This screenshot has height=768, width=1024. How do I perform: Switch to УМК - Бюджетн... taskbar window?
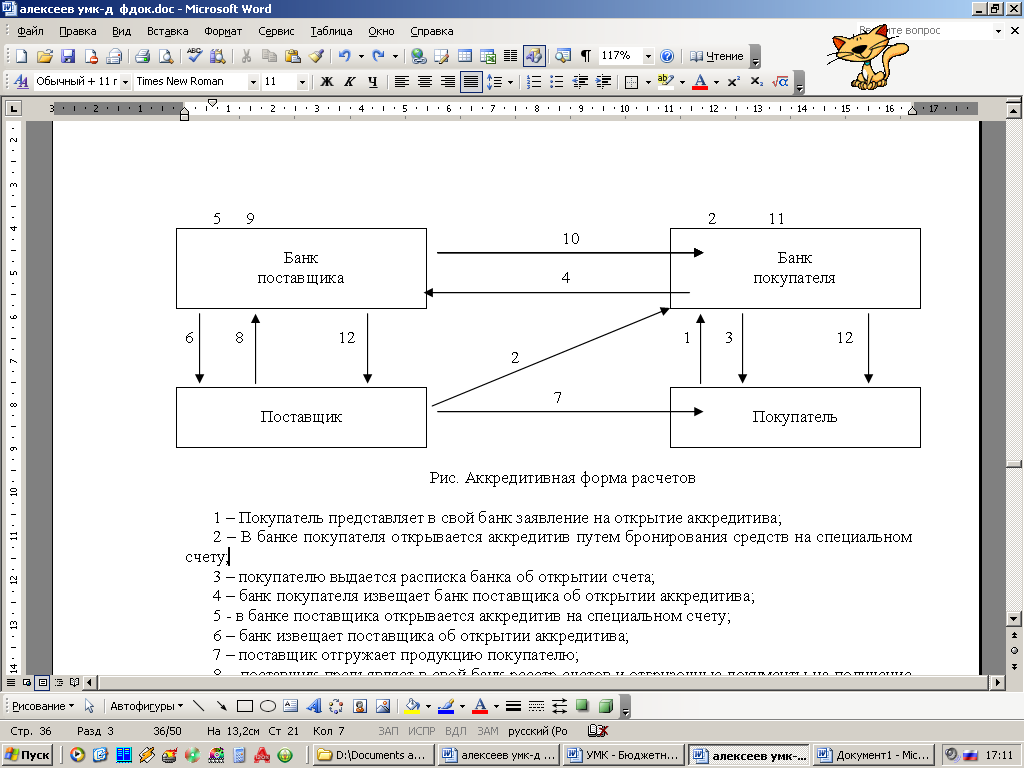pyautogui.click(x=624, y=755)
